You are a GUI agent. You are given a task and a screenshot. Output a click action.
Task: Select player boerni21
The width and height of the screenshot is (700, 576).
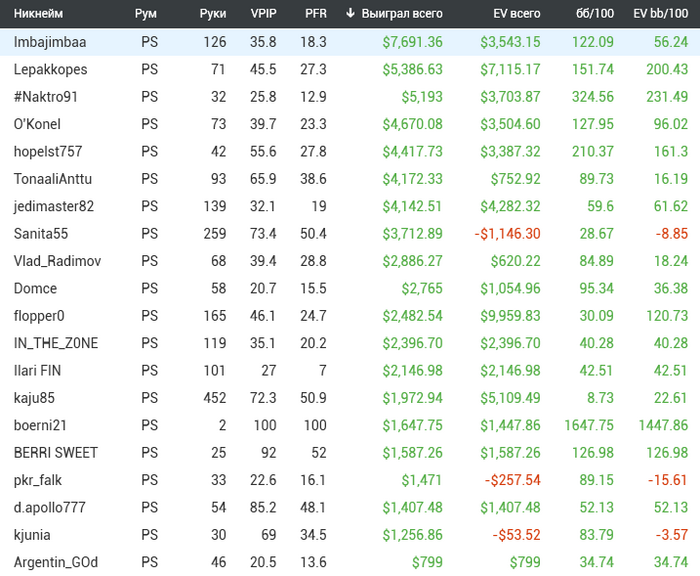40,425
